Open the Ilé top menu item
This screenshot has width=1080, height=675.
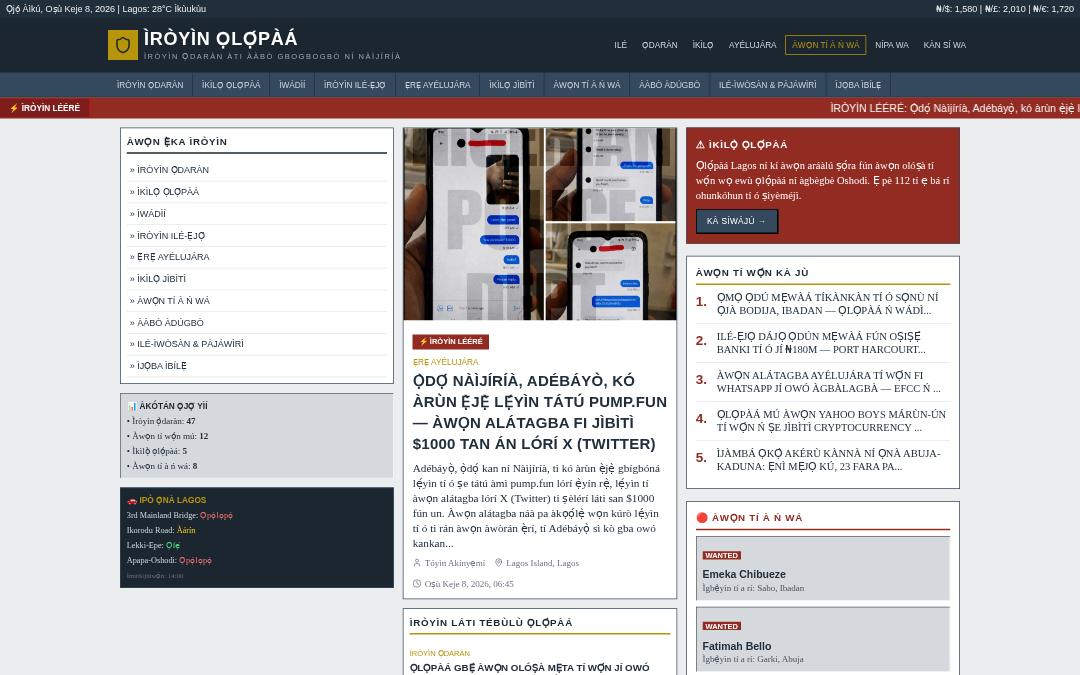tap(621, 45)
